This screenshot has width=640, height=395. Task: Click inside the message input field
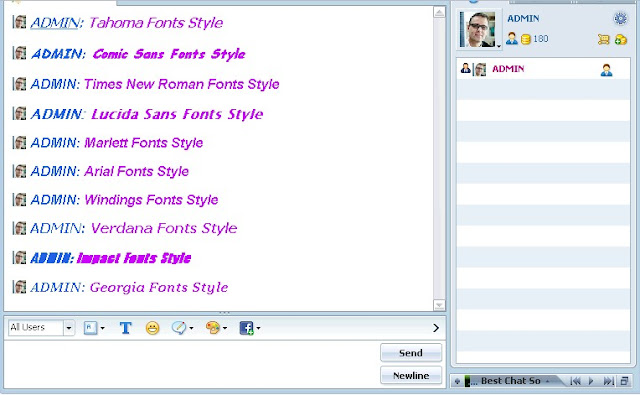point(192,364)
